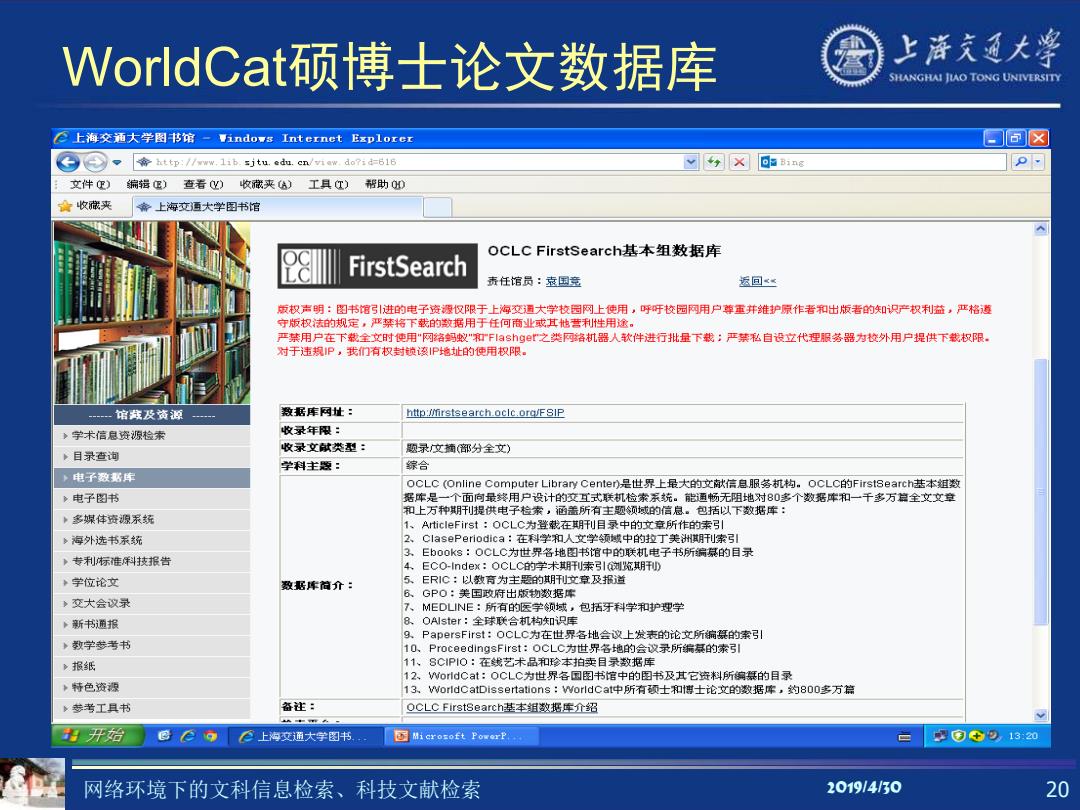This screenshot has height=810, width=1080.
Task: Launch Internet Explorer from quick launch
Action: pyautogui.click(x=187, y=736)
